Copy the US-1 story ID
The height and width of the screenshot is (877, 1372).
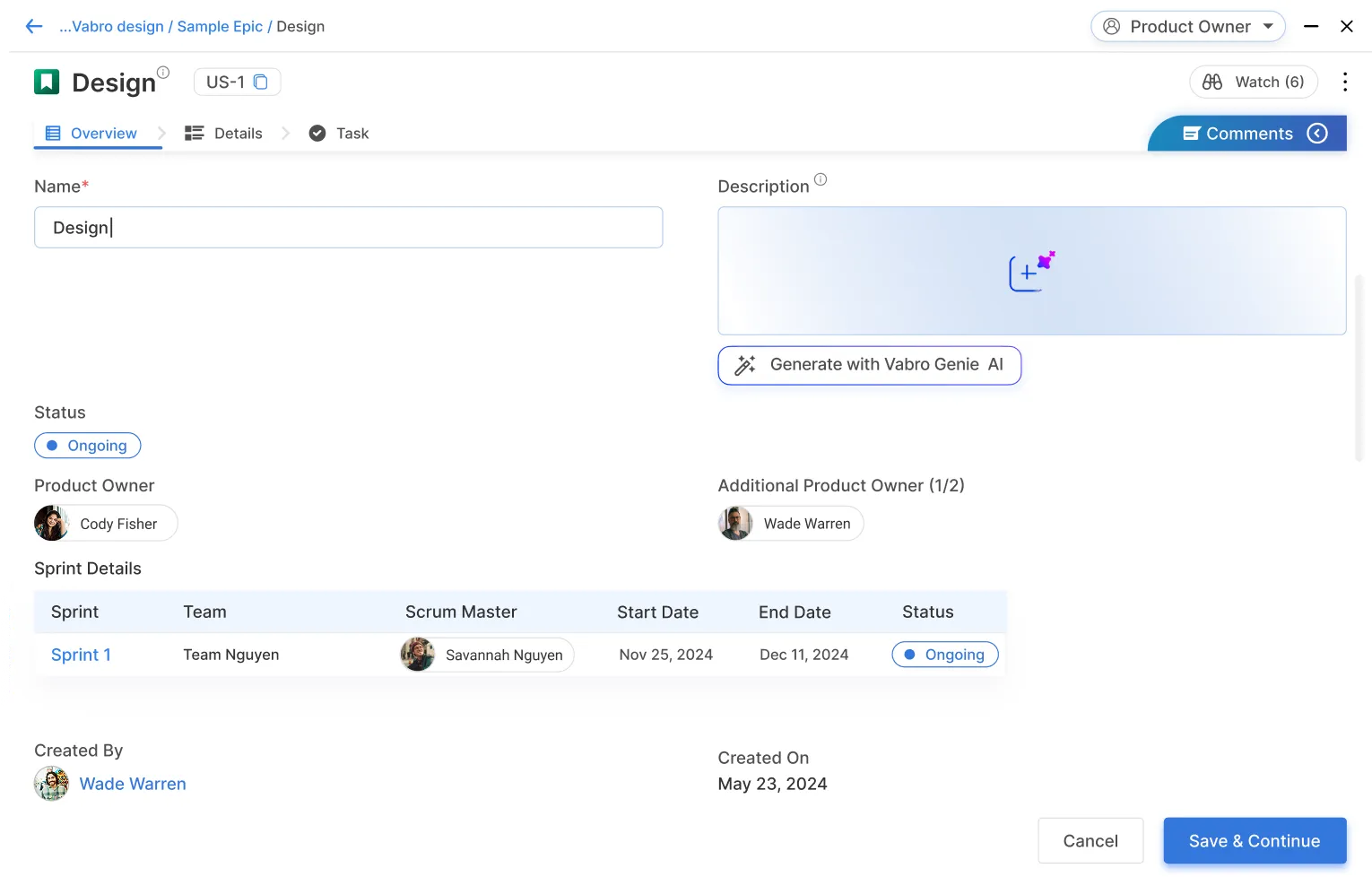point(261,82)
